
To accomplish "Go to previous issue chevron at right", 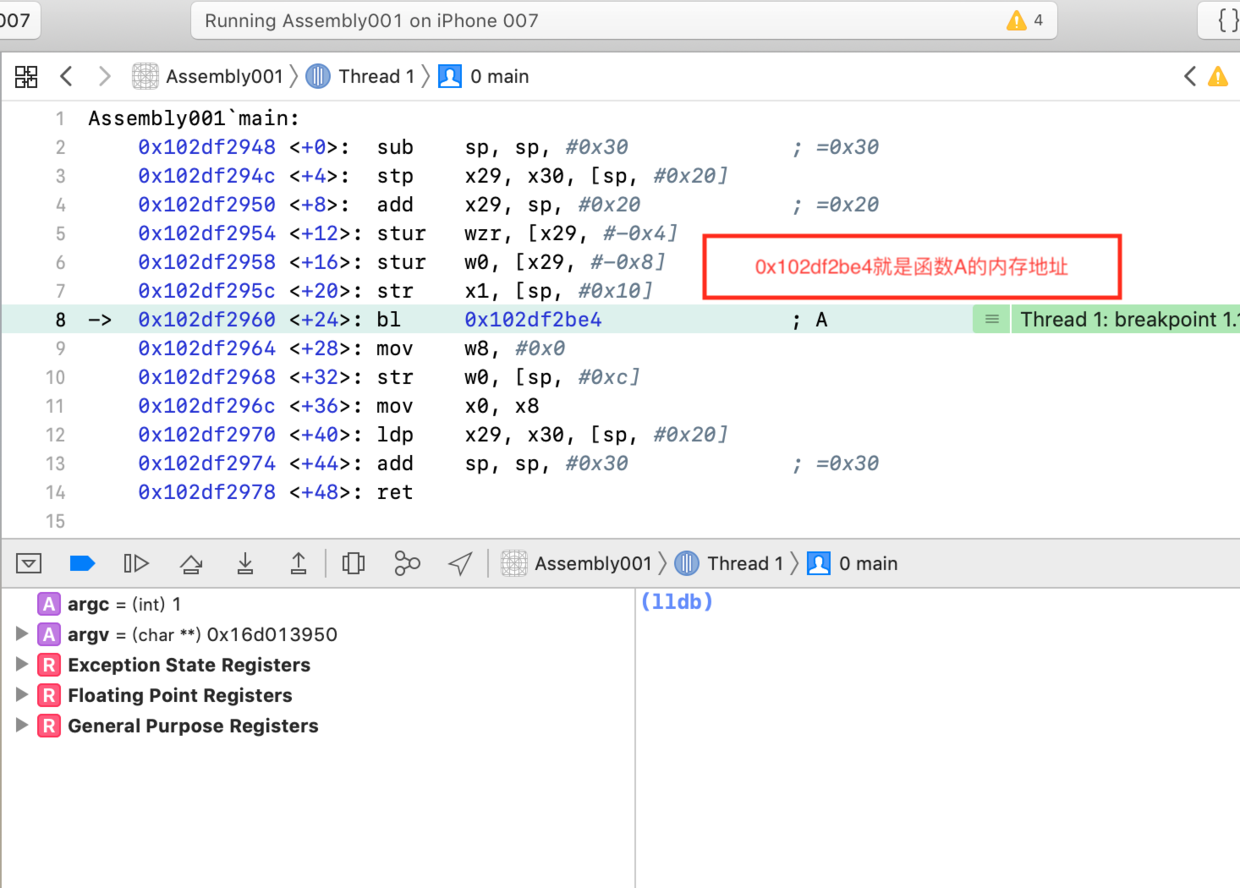I will point(1190,77).
